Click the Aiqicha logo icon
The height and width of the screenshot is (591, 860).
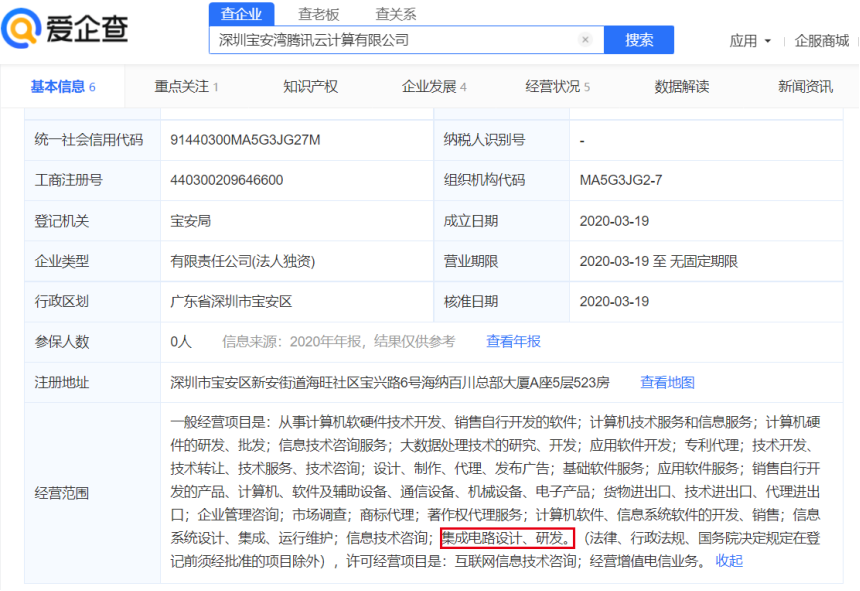coord(21,29)
